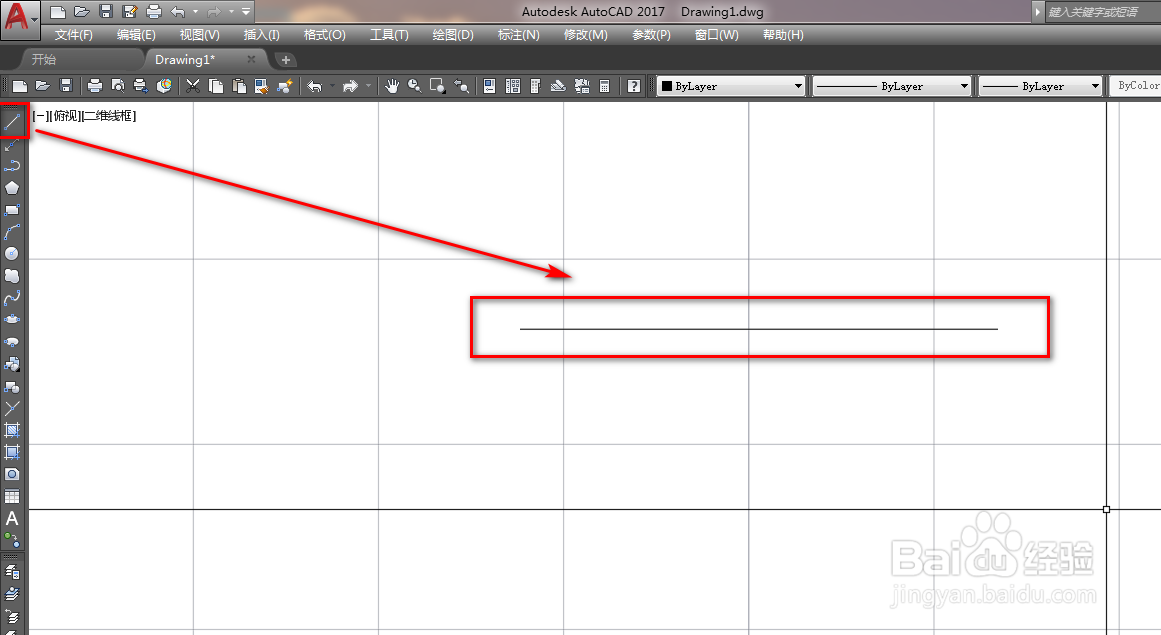Open the 视图(V) menu
This screenshot has width=1161, height=635.
coord(200,35)
